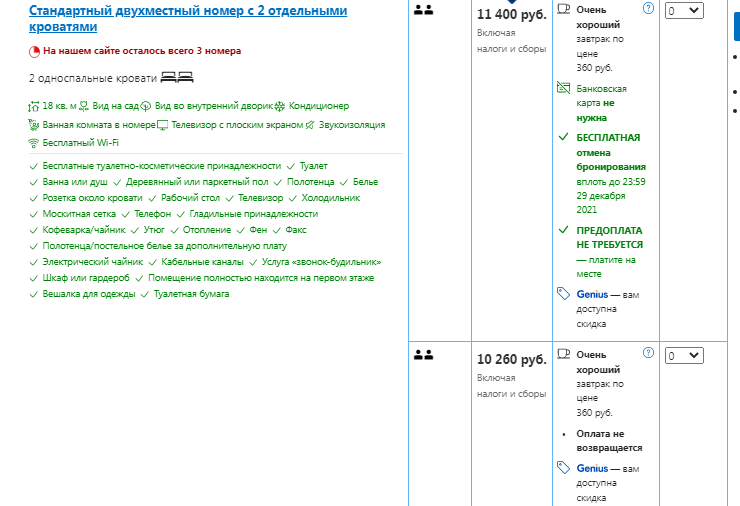The image size is (740, 506).
Task: Click the inner courtyard view icon
Action: (146, 106)
